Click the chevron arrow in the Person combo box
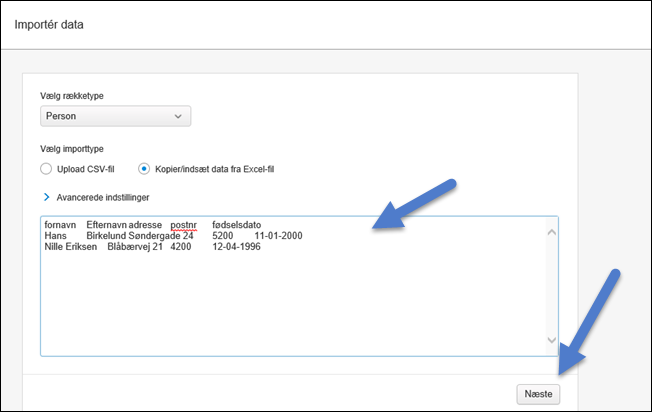Screen dimensions: 652x412 pos(179,116)
